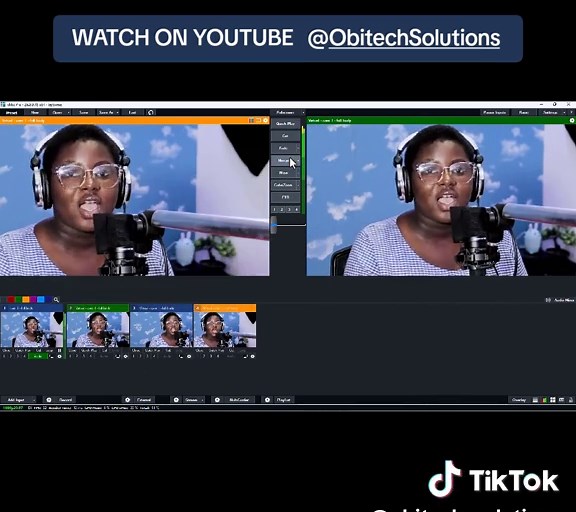Select the red input color filter
This screenshot has width=576, height=512.
click(x=11, y=300)
